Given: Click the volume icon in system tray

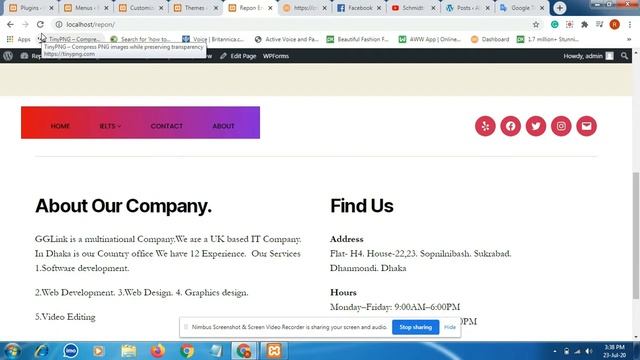Looking at the screenshot, I should (x=588, y=351).
